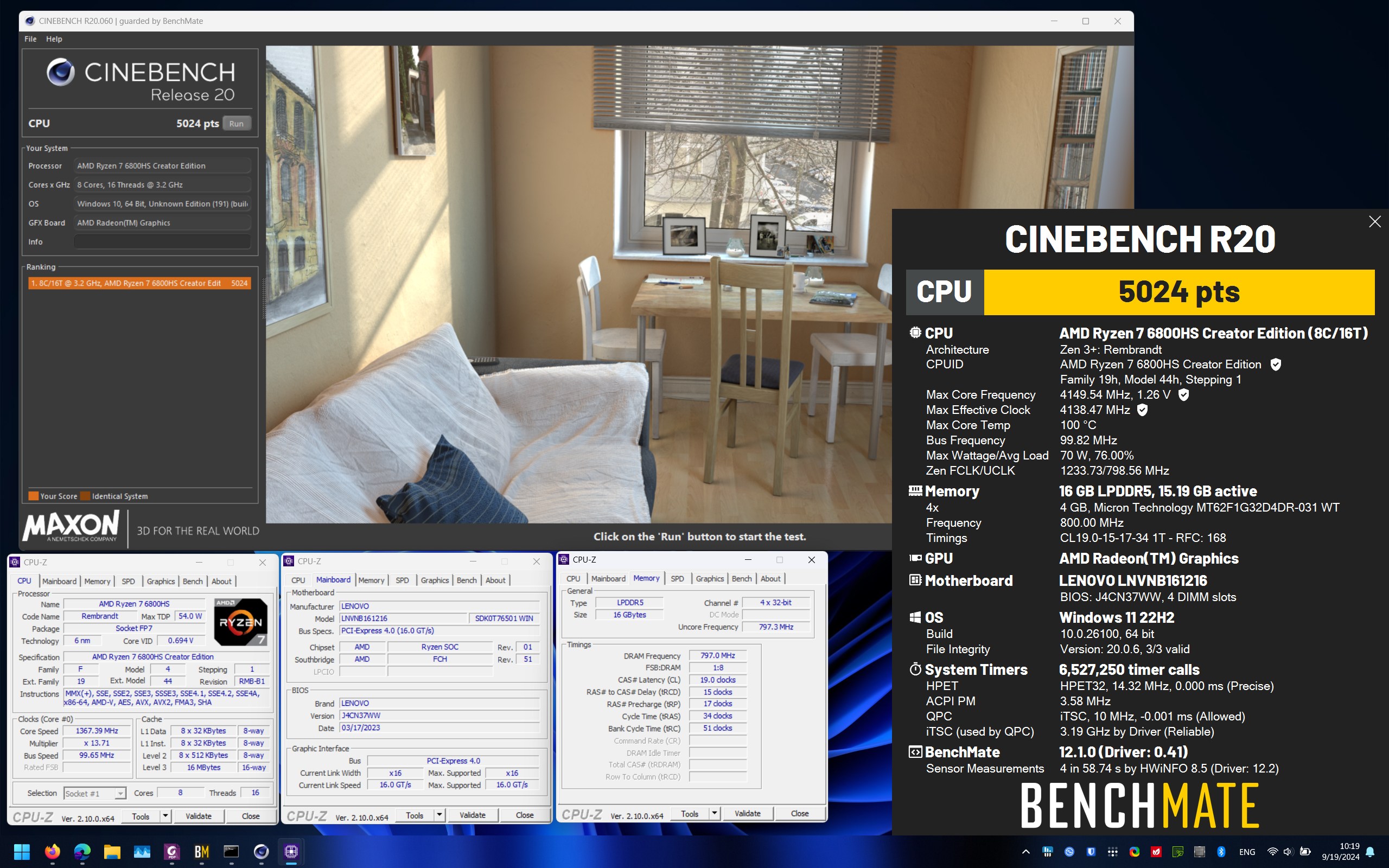Click the colorful ShareX tray icon
1389x868 pixels.
click(1134, 852)
